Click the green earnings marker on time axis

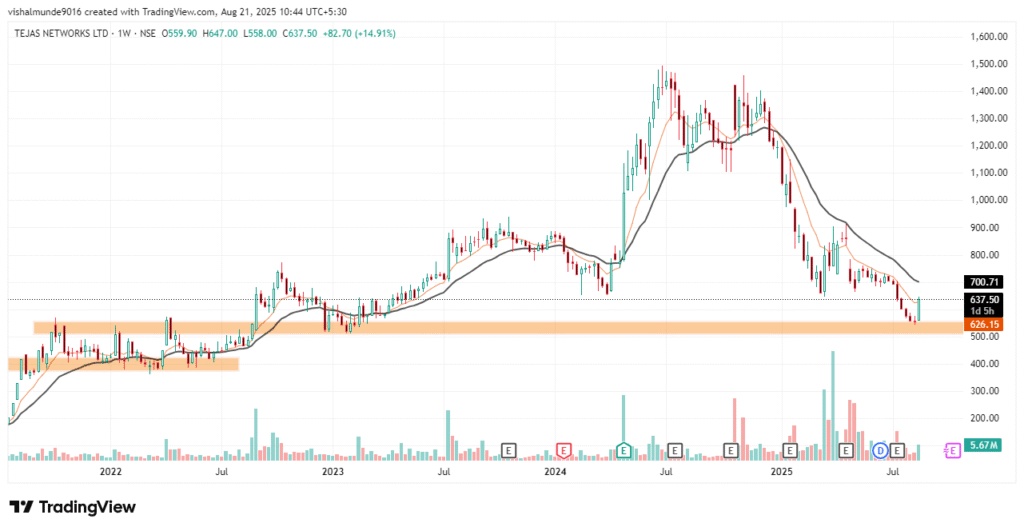pyautogui.click(x=624, y=450)
